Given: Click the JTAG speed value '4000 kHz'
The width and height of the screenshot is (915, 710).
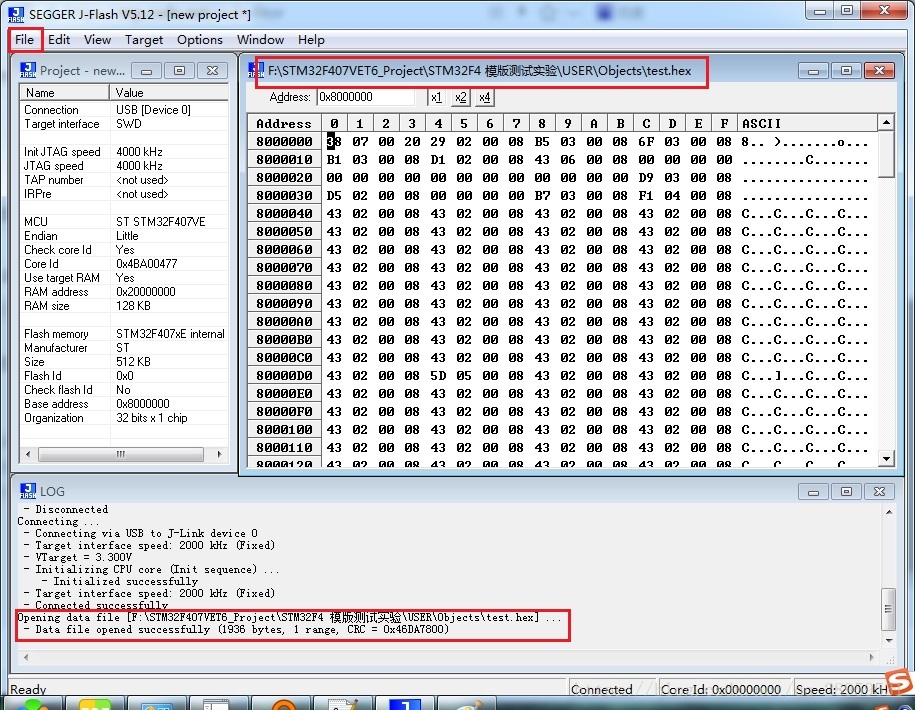Looking at the screenshot, I should 139,166.
